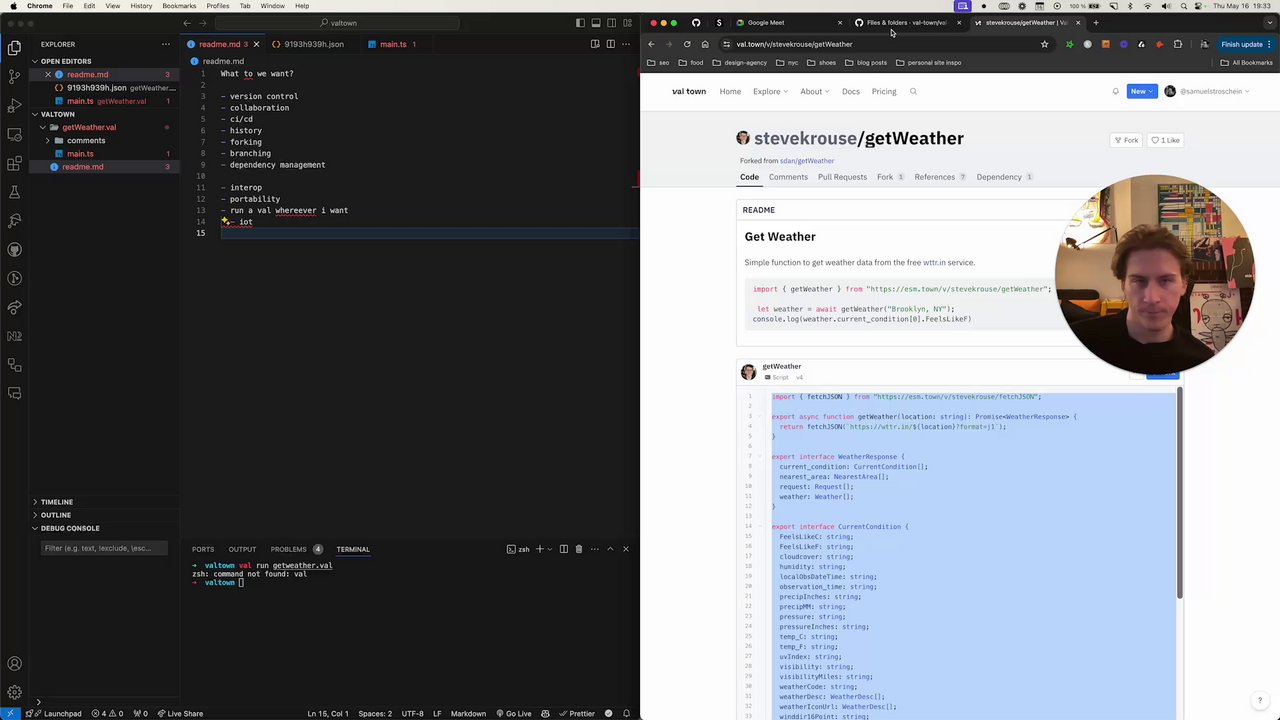Screen dimensions: 1280x720
Task: Open the @samuelstroschein account menu
Action: click(1207, 91)
